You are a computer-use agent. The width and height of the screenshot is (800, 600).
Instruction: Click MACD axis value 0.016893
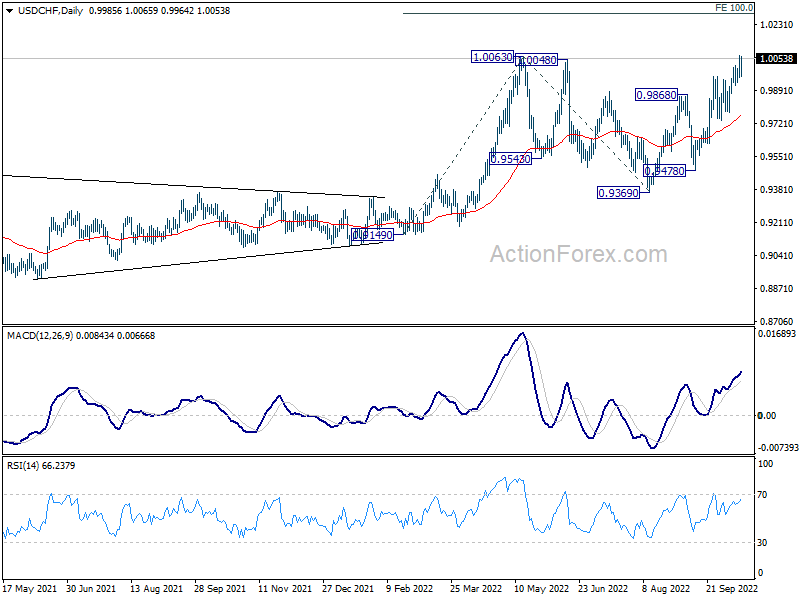coord(777,334)
